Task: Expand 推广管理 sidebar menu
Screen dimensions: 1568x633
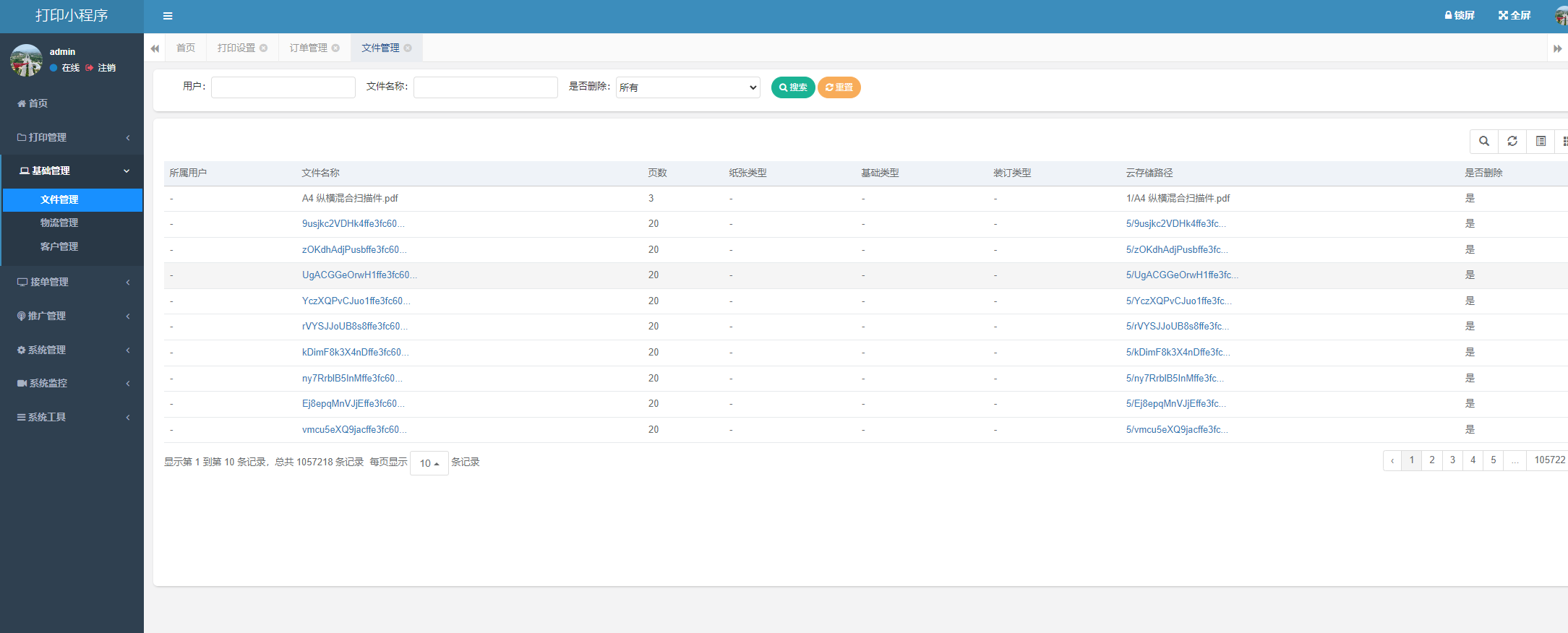Action: [x=72, y=316]
